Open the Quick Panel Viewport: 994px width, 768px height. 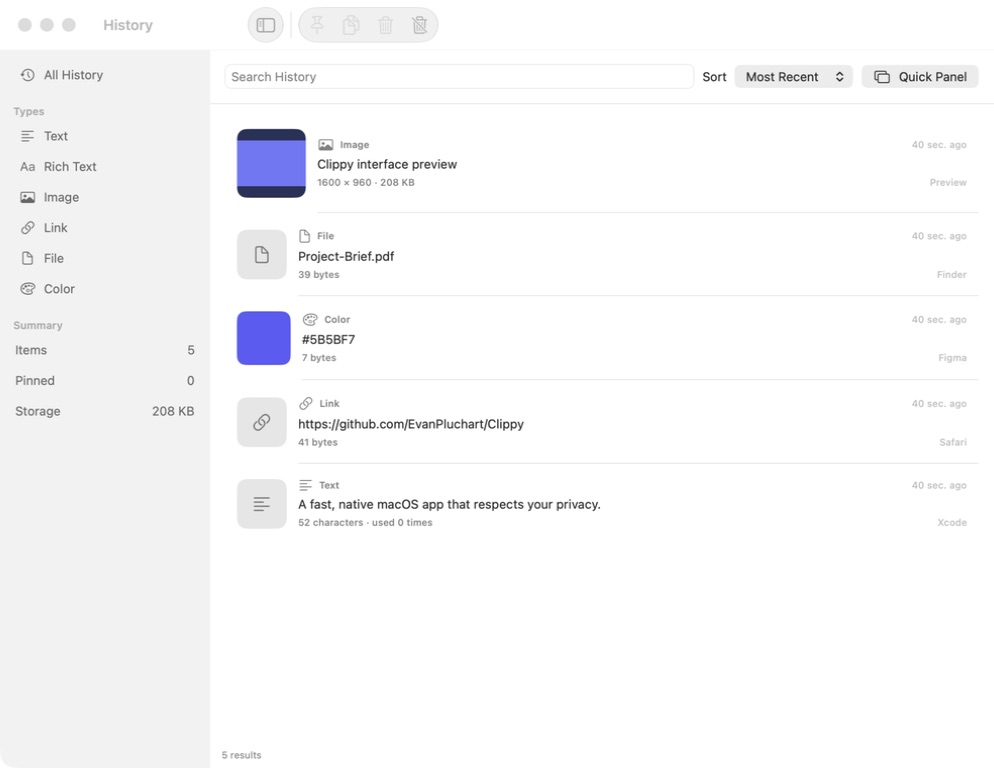[x=920, y=77]
